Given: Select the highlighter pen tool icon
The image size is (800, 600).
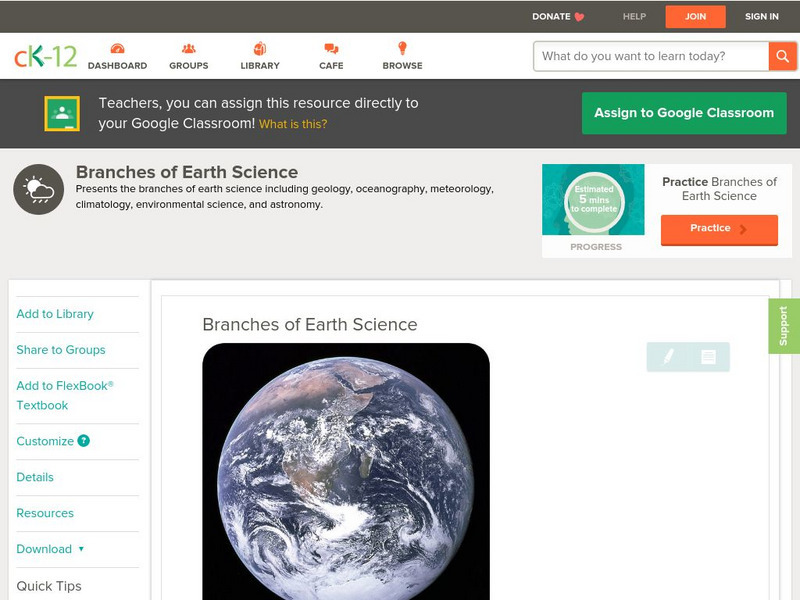Looking at the screenshot, I should (668, 356).
